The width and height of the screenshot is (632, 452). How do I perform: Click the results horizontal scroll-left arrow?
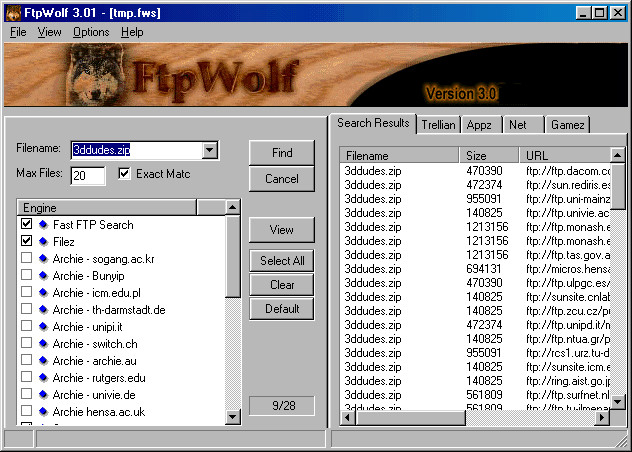click(x=347, y=418)
